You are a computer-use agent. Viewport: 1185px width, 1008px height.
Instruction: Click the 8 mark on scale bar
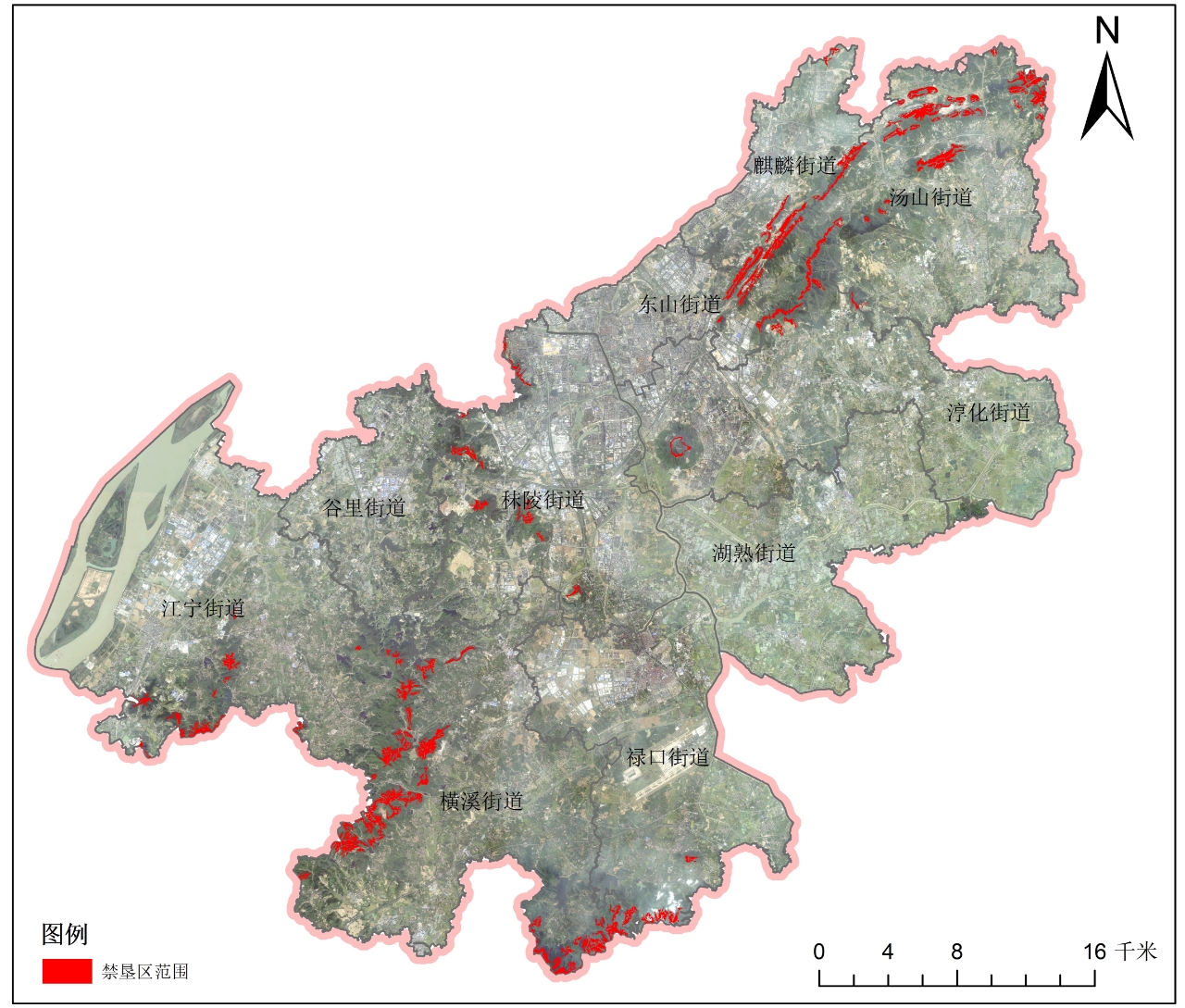point(956,952)
